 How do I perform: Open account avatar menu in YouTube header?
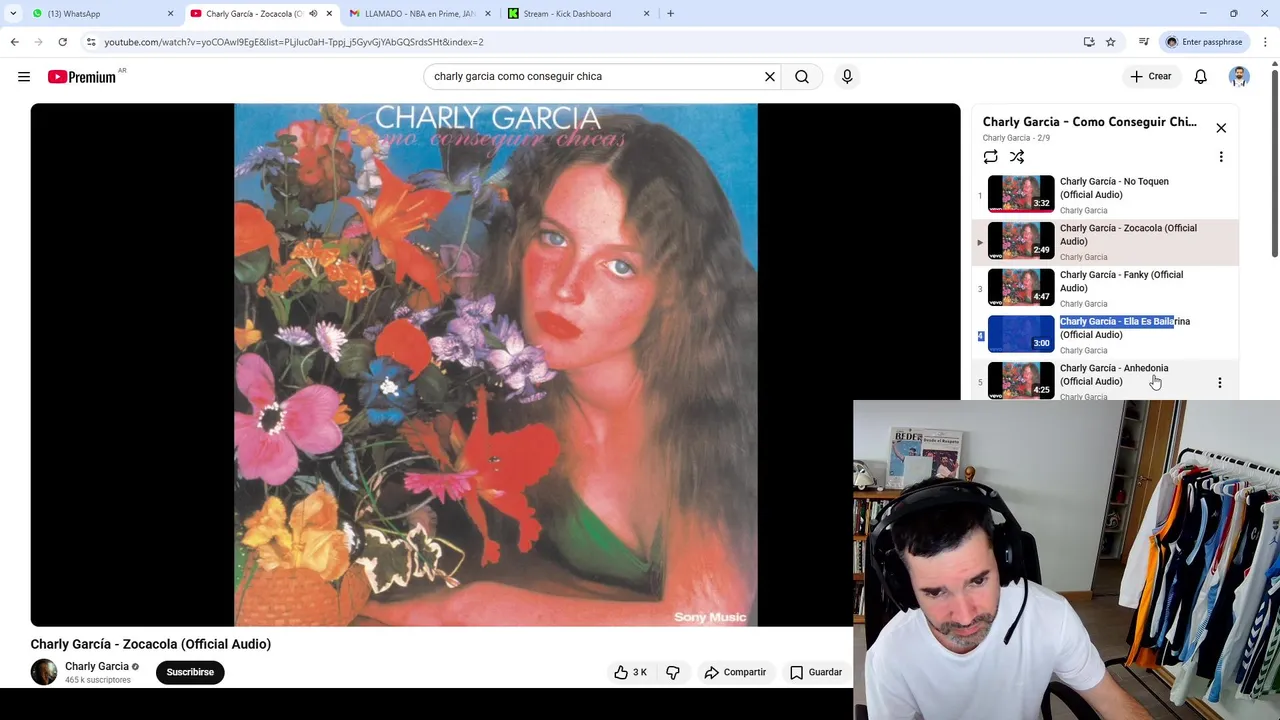click(x=1239, y=76)
